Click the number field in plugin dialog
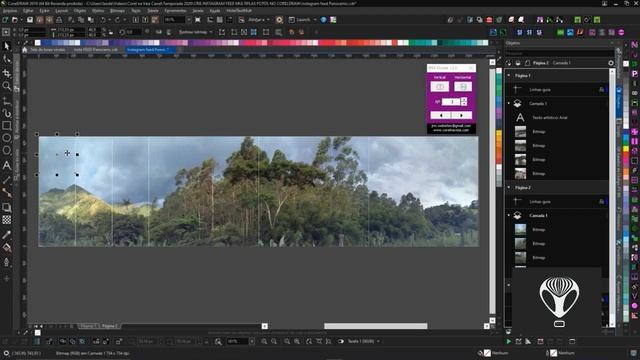Image resolution: width=640 pixels, height=360 pixels. coord(451,102)
